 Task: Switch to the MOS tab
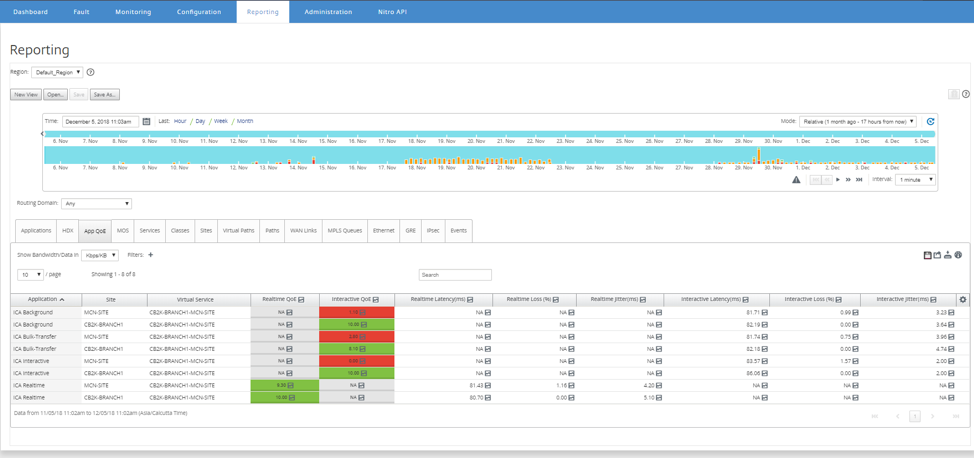(x=123, y=230)
